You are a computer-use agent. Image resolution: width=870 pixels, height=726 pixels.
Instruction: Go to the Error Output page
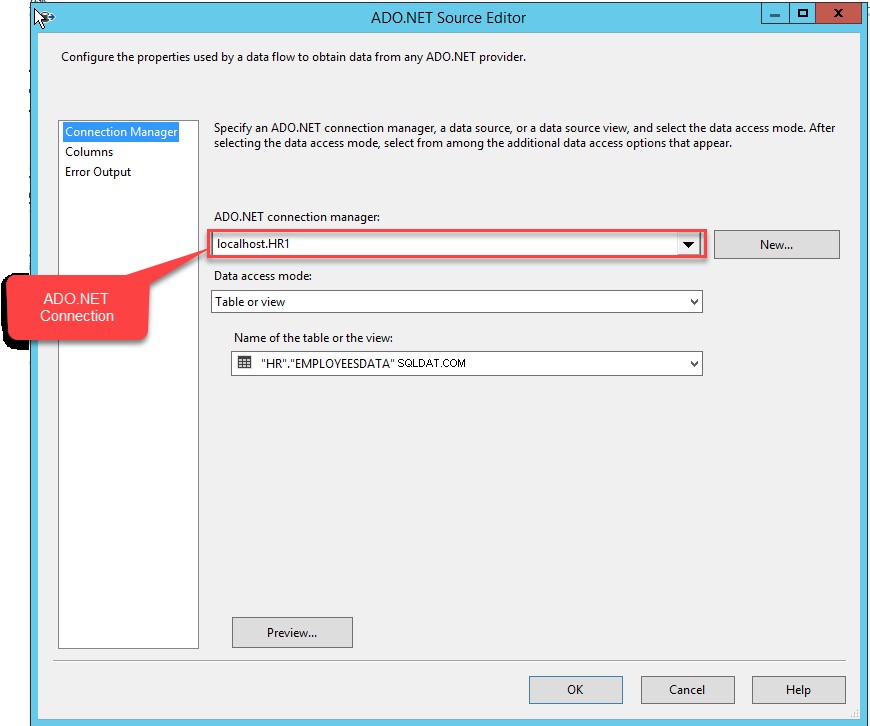98,172
